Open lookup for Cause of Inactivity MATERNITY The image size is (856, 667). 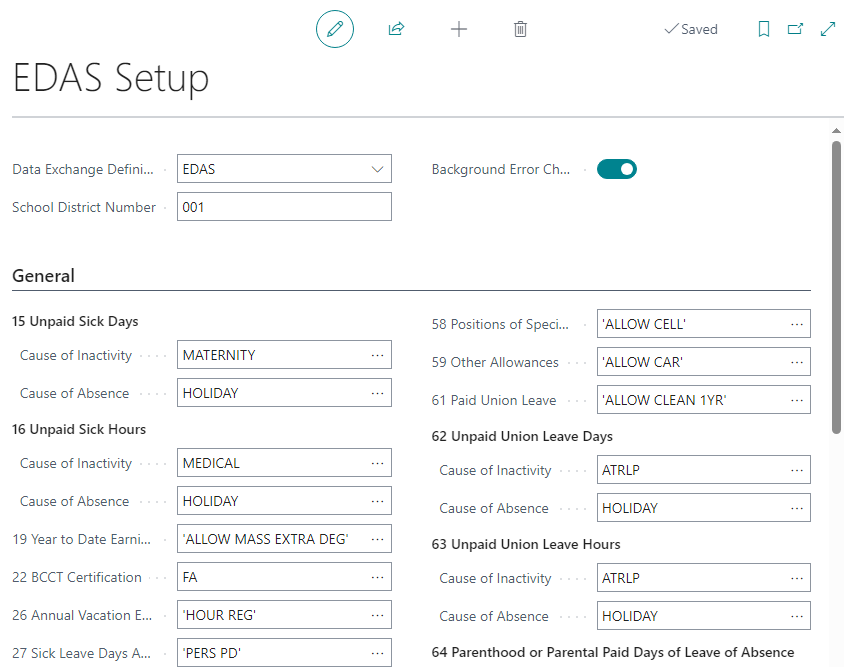[378, 354]
